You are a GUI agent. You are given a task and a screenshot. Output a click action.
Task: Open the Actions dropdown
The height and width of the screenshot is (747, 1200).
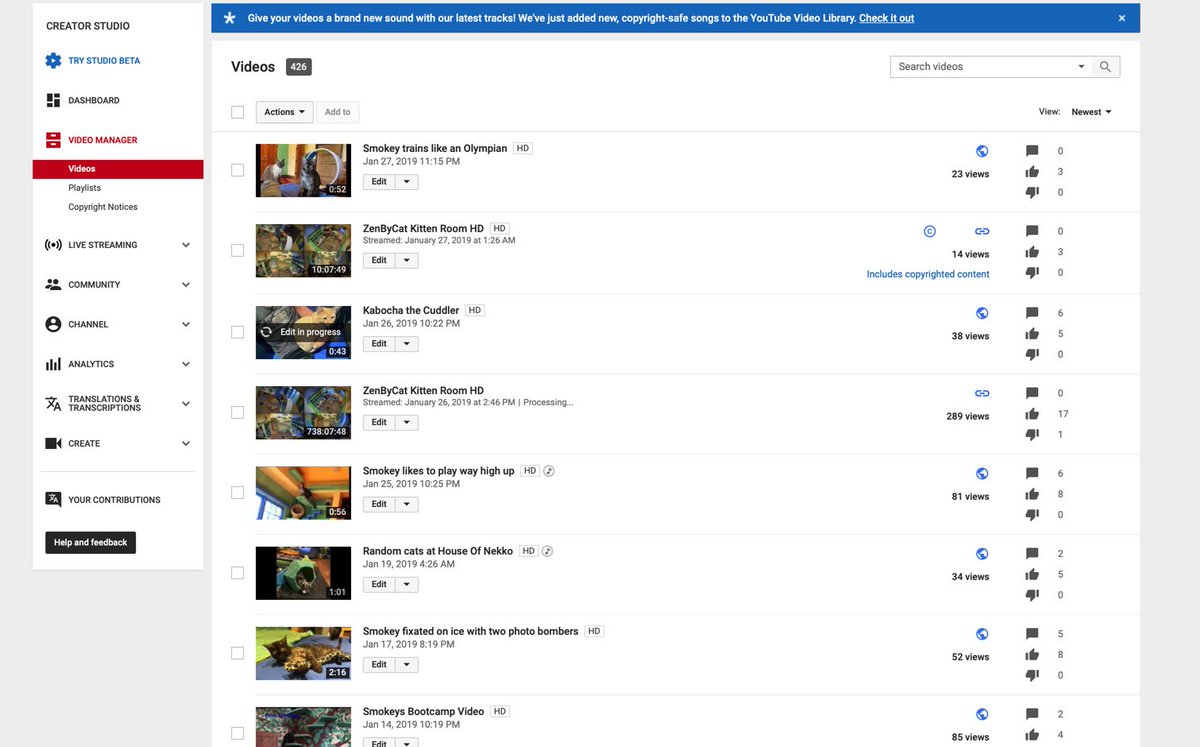click(x=285, y=112)
